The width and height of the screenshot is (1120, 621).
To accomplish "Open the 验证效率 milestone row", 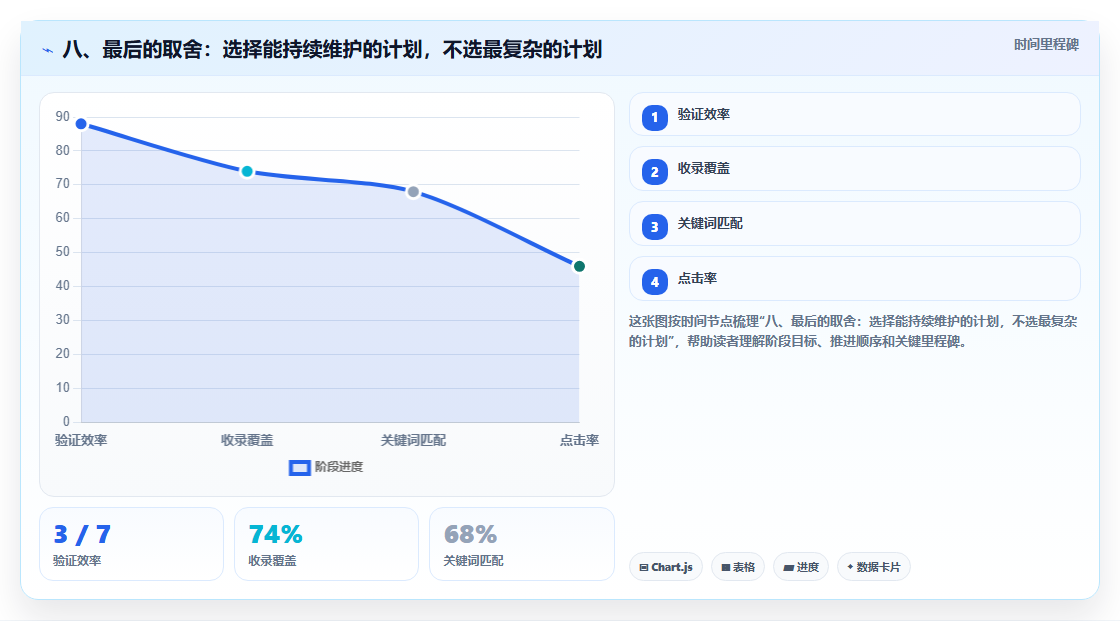I will (x=854, y=114).
